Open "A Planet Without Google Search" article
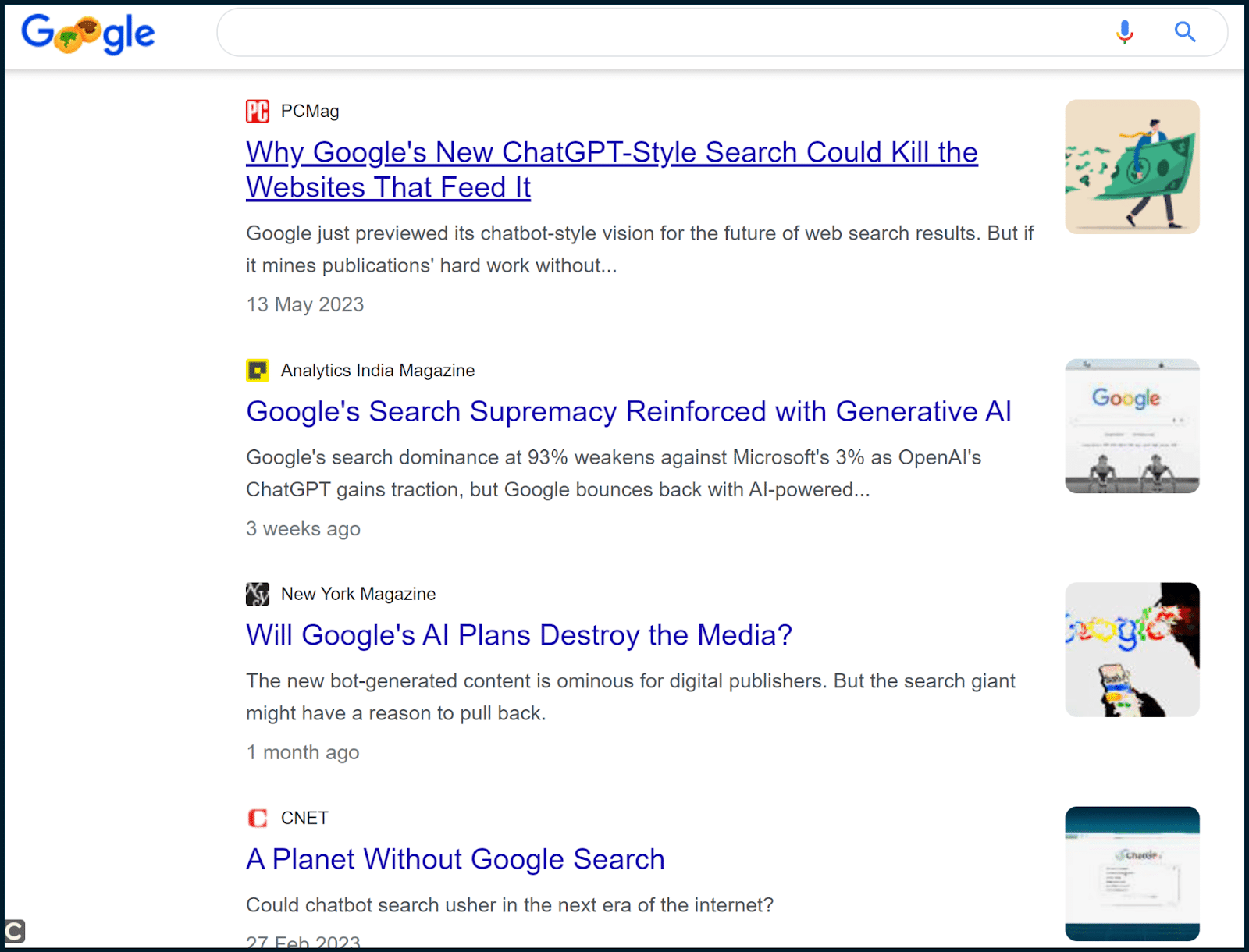 (x=455, y=859)
